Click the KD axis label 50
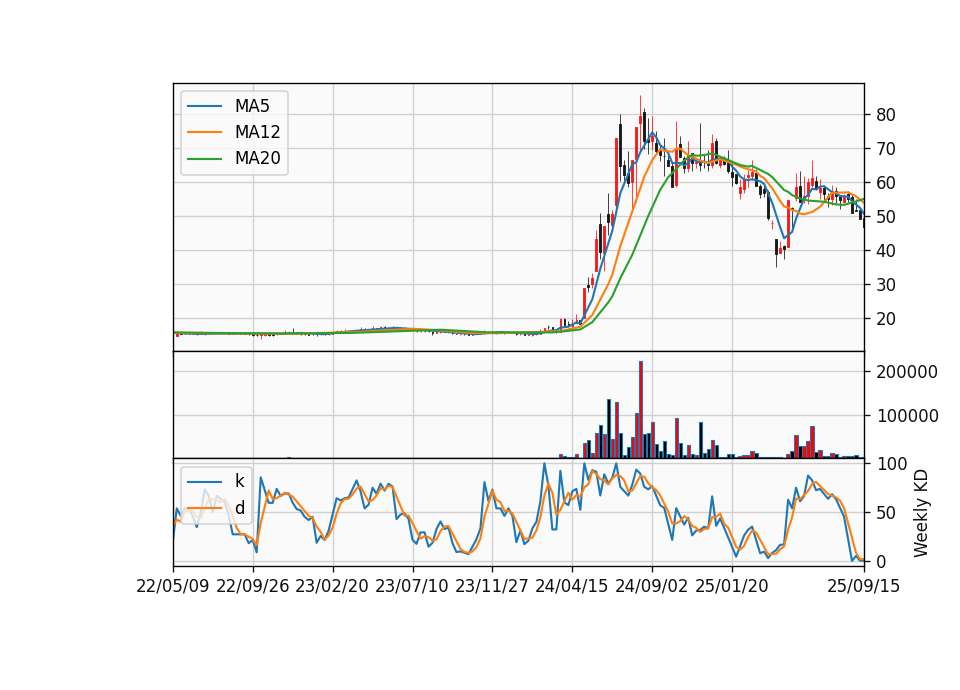 [886, 512]
